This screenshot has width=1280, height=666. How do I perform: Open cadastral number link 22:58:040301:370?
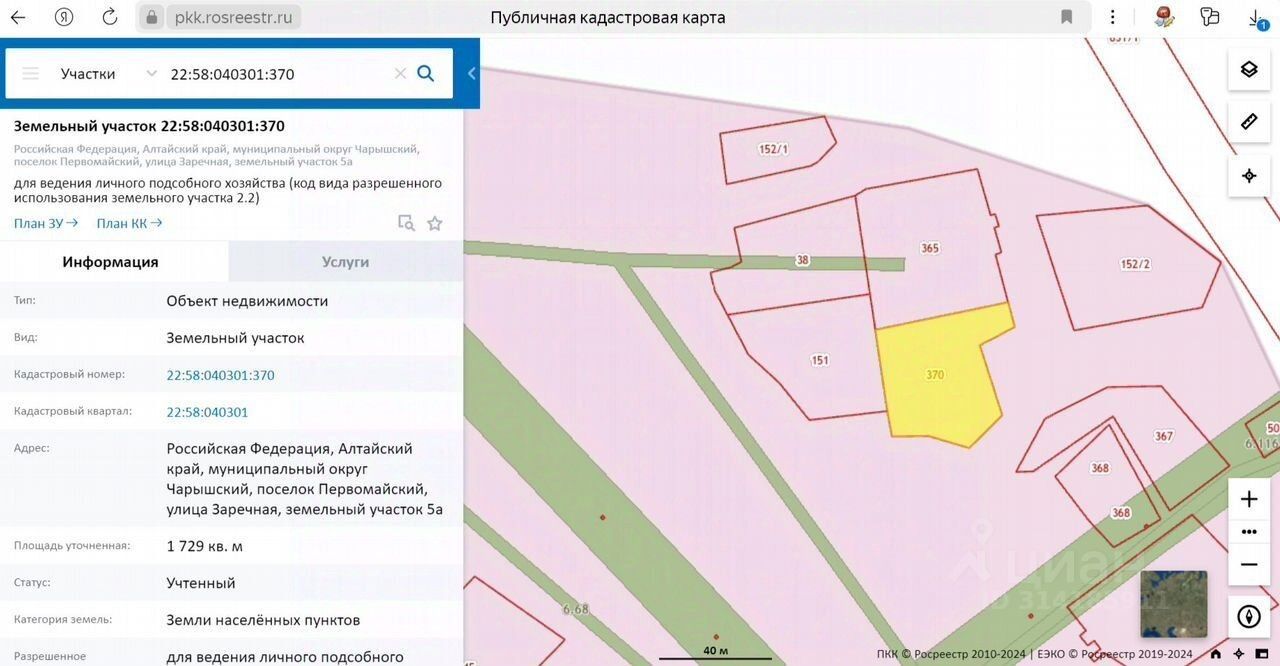click(x=220, y=375)
